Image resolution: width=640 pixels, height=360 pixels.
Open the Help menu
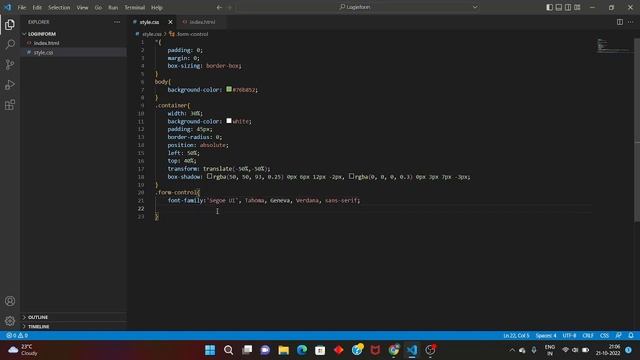point(157,7)
